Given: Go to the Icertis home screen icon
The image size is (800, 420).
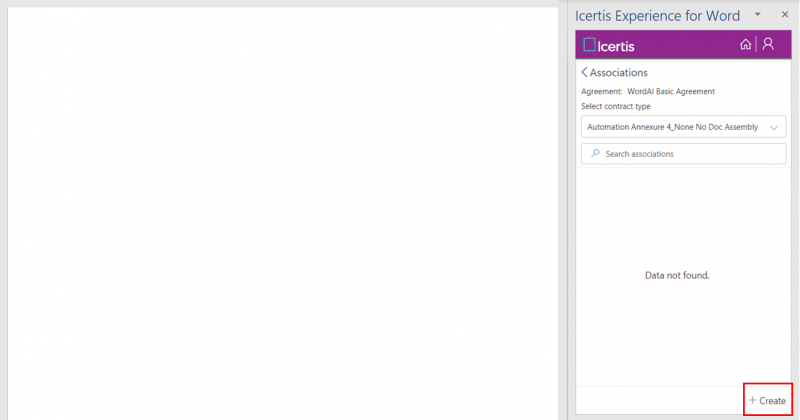Looking at the screenshot, I should 745,44.
